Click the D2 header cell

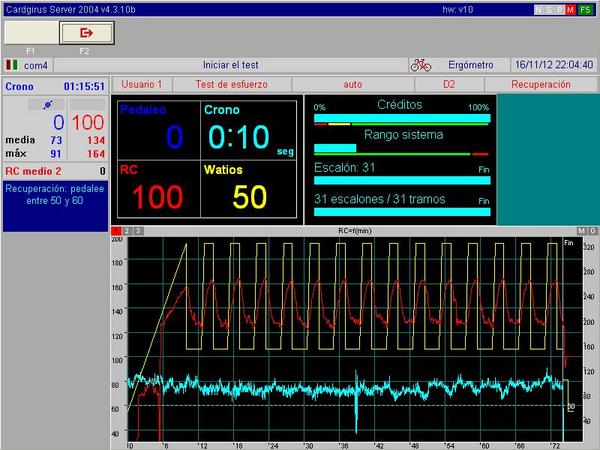tap(449, 85)
